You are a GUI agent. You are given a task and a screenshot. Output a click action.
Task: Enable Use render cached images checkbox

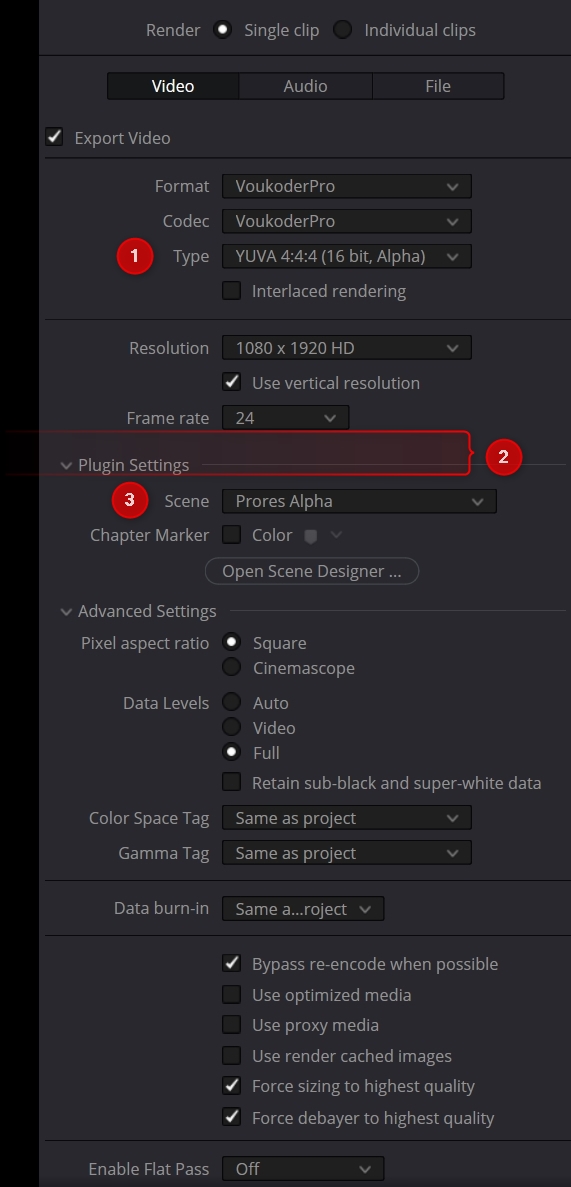231,1055
